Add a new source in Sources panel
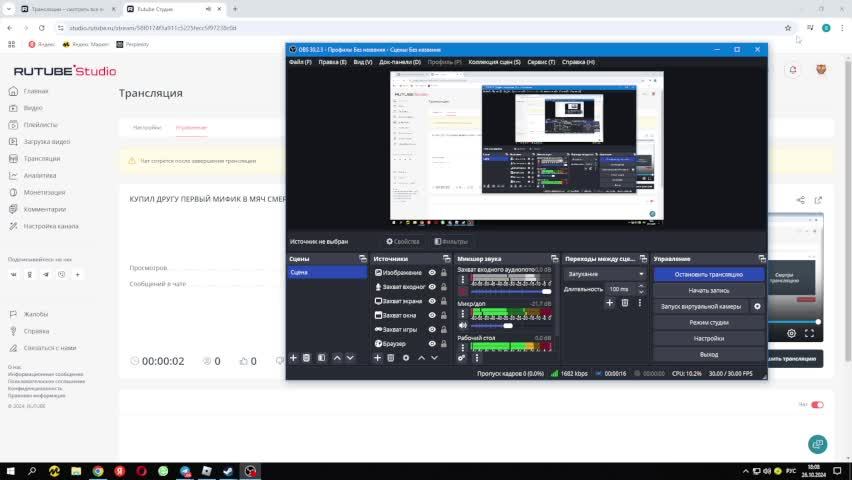The width and height of the screenshot is (852, 480). [x=377, y=358]
